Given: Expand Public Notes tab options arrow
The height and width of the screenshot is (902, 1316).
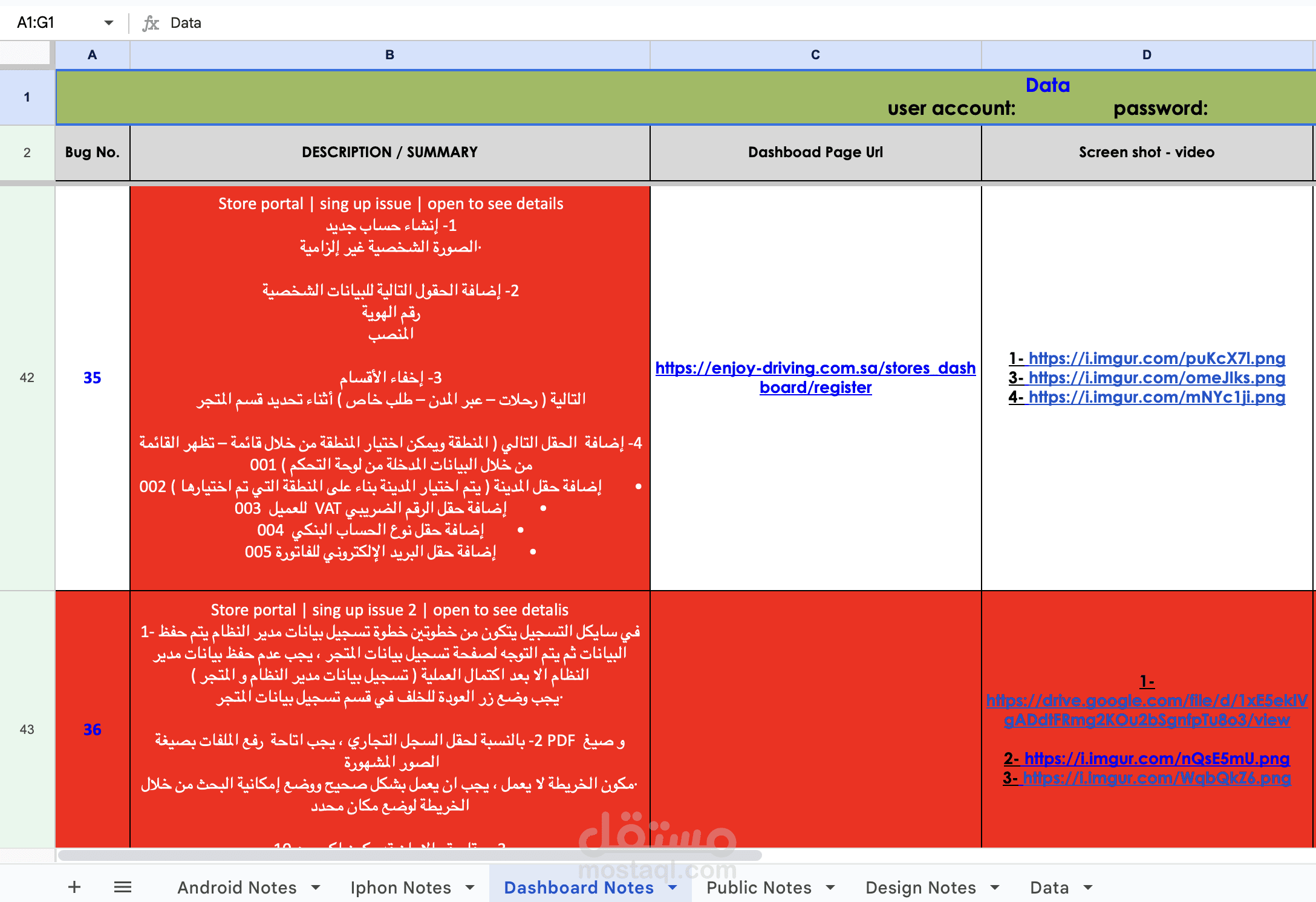Looking at the screenshot, I should (830, 887).
